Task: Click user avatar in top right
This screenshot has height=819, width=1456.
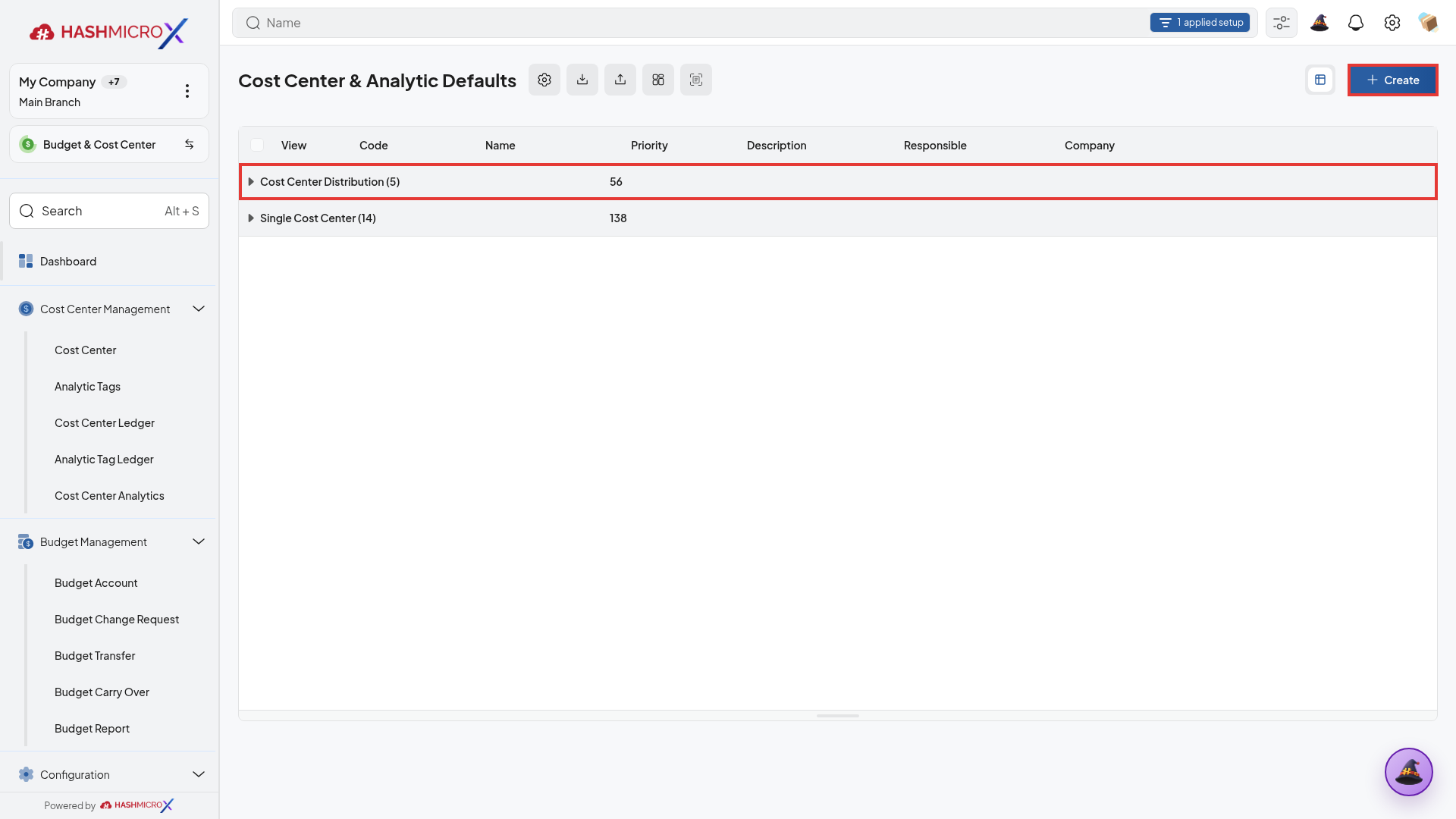Action: pyautogui.click(x=1429, y=23)
